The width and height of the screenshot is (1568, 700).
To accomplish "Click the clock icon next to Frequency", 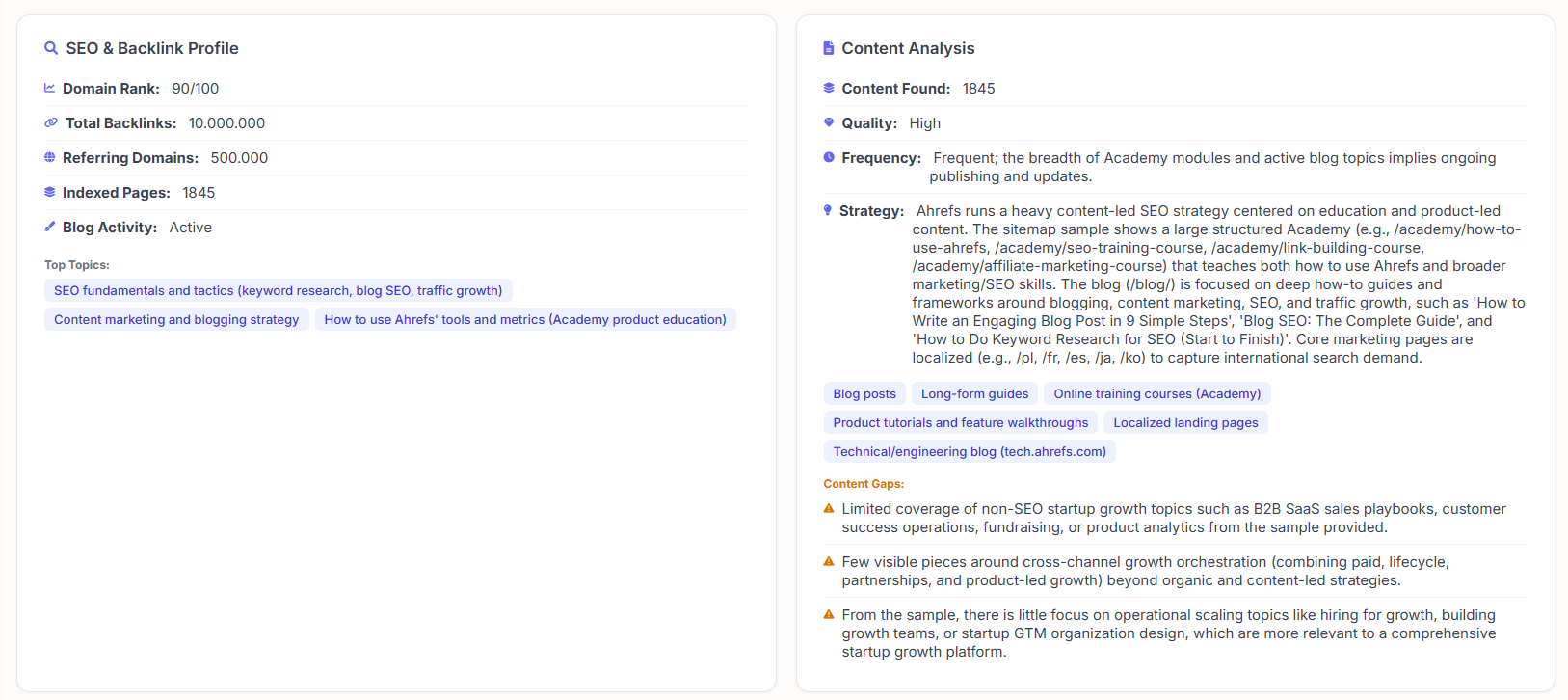I will pos(829,157).
